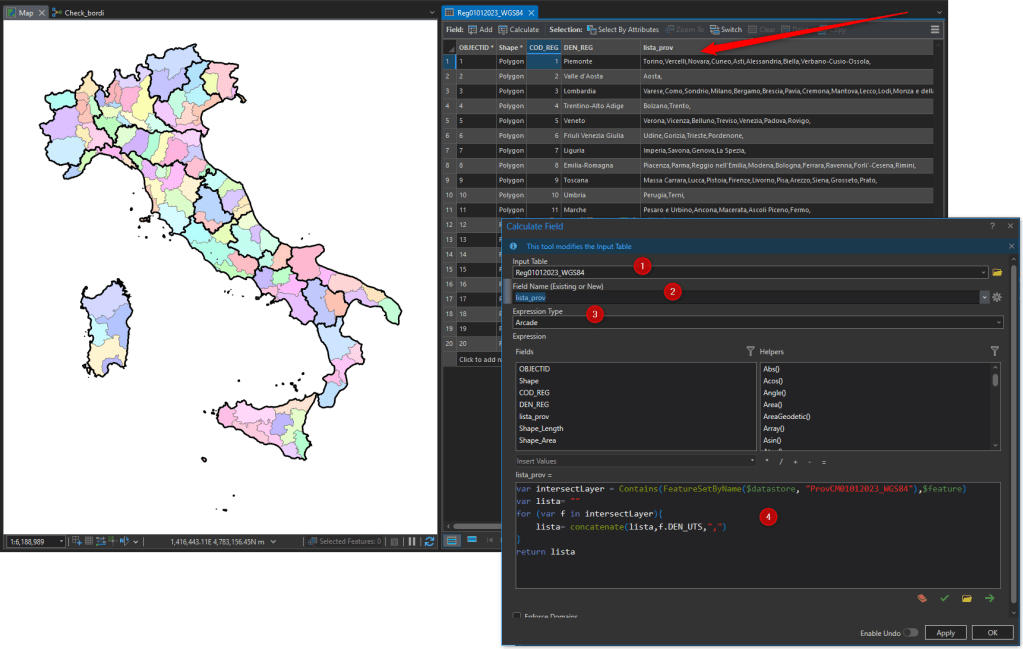Image resolution: width=1023 pixels, height=649 pixels.
Task: Open the Calculate Field tool from table toolbar
Action: point(518,29)
